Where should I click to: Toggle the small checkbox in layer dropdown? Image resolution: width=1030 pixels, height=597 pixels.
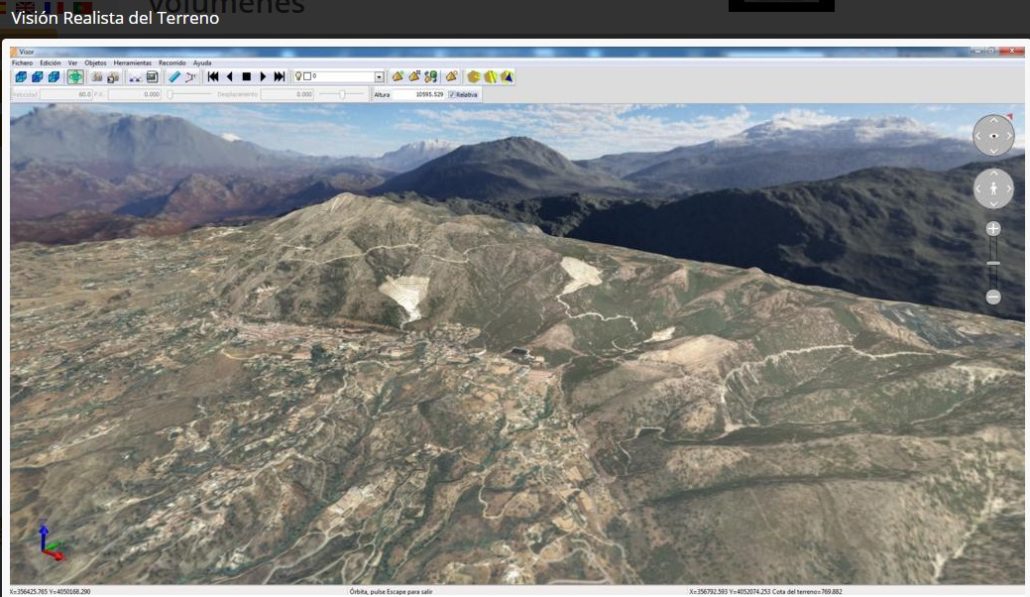pyautogui.click(x=308, y=77)
